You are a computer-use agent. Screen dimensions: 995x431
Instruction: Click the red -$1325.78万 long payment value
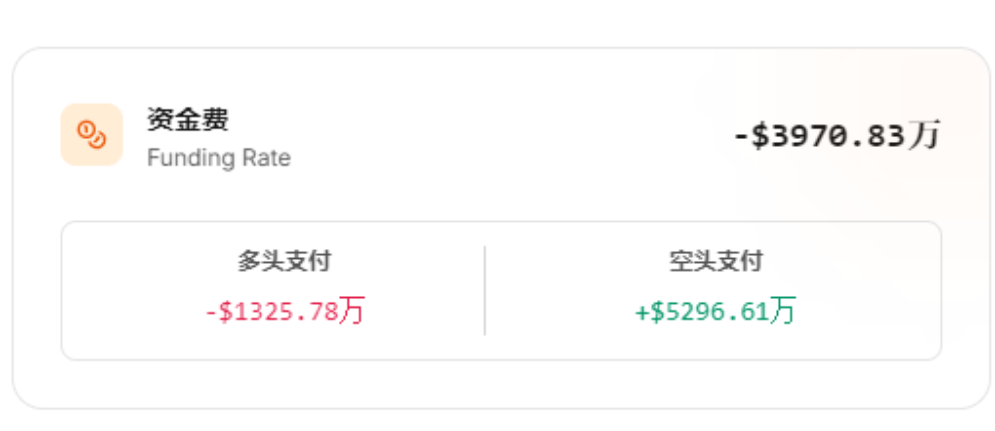tap(284, 311)
